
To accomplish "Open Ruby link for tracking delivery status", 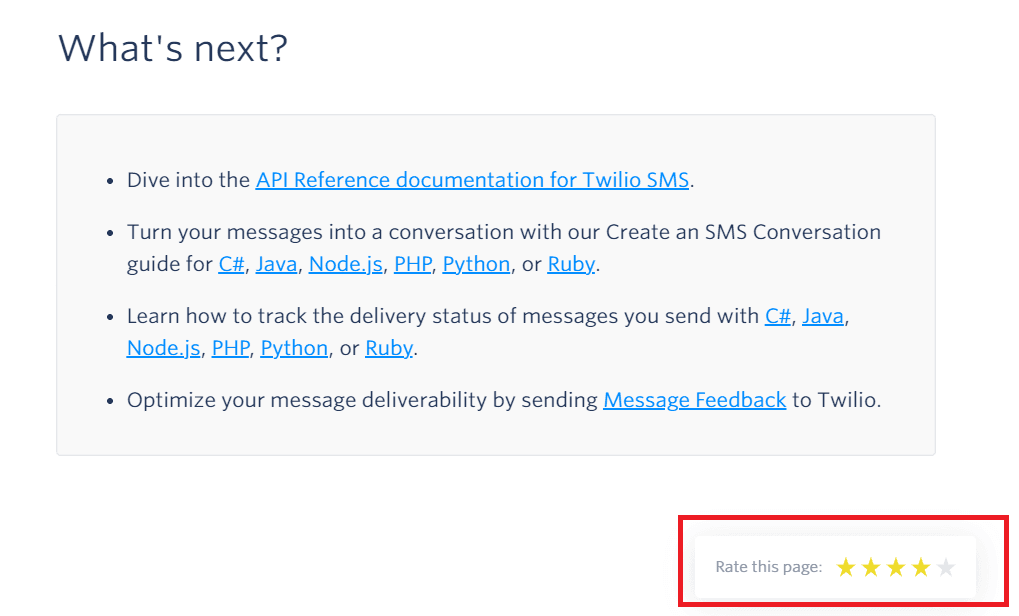I will click(389, 348).
